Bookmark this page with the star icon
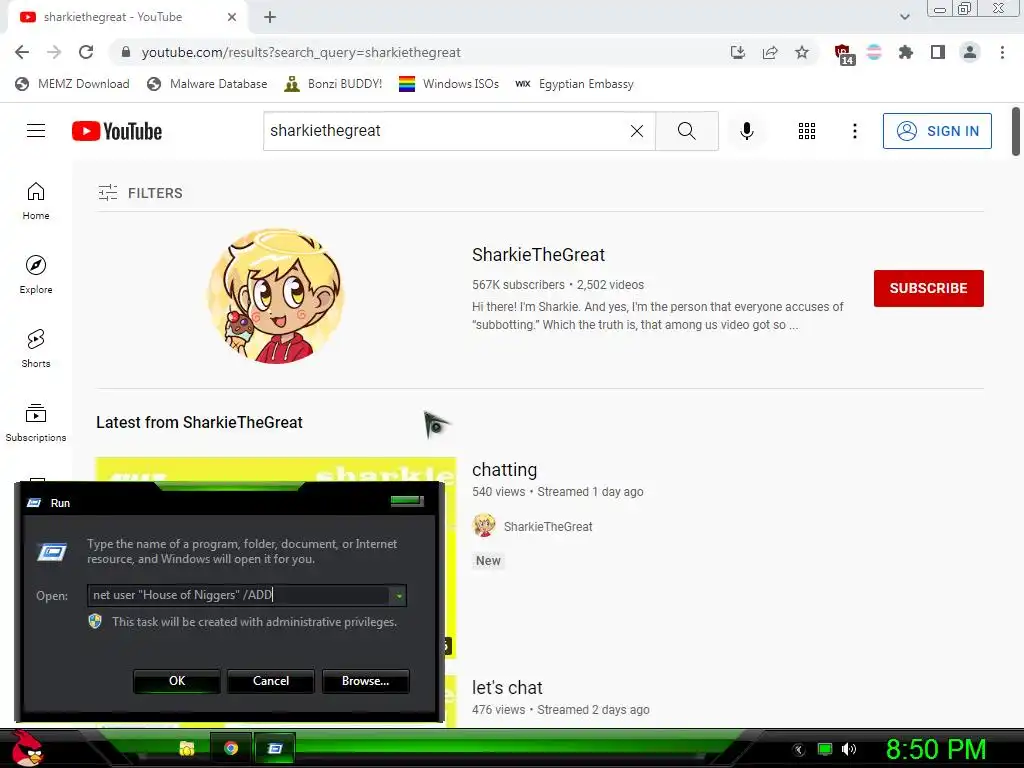1024x768 pixels. [802, 52]
